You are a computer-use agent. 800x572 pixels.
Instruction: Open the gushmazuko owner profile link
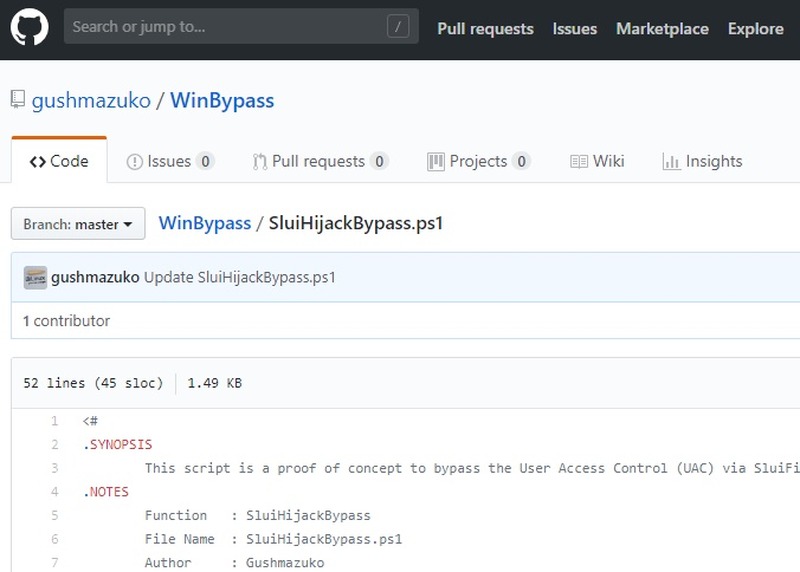[91, 100]
